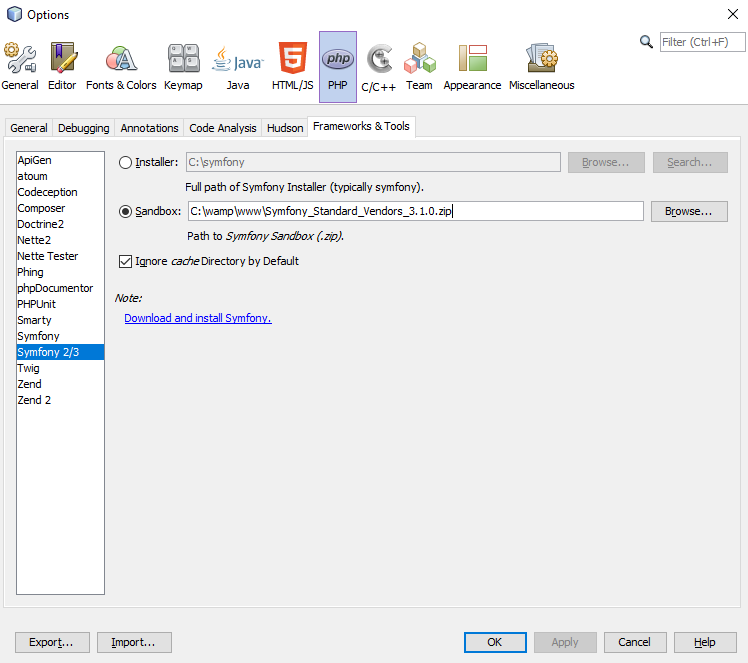Click the Help button
The height and width of the screenshot is (663, 748).
pos(705,642)
